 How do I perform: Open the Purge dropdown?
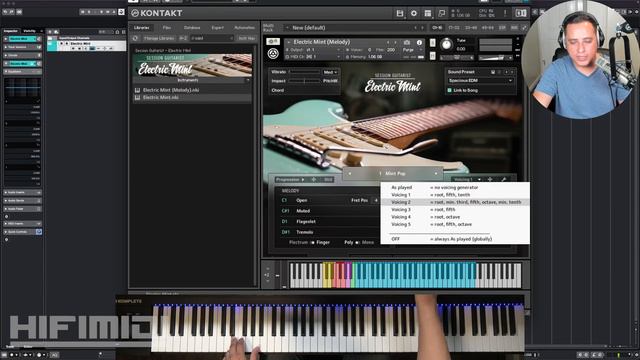tap(411, 50)
